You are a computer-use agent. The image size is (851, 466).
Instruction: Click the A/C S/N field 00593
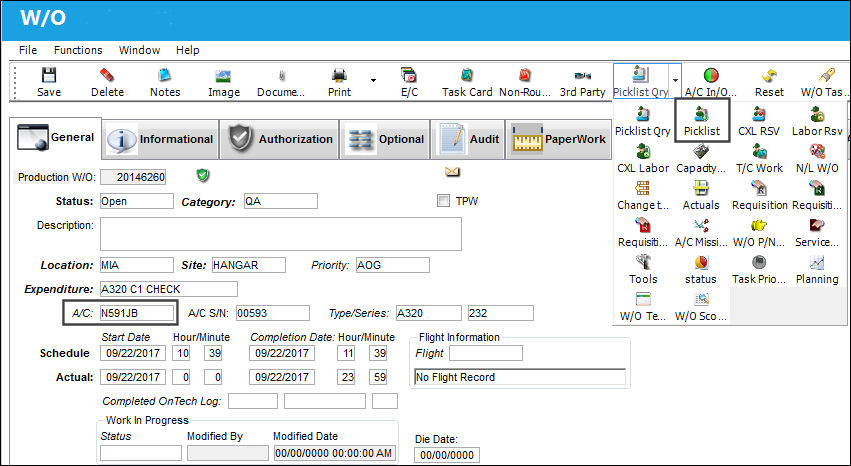(272, 313)
